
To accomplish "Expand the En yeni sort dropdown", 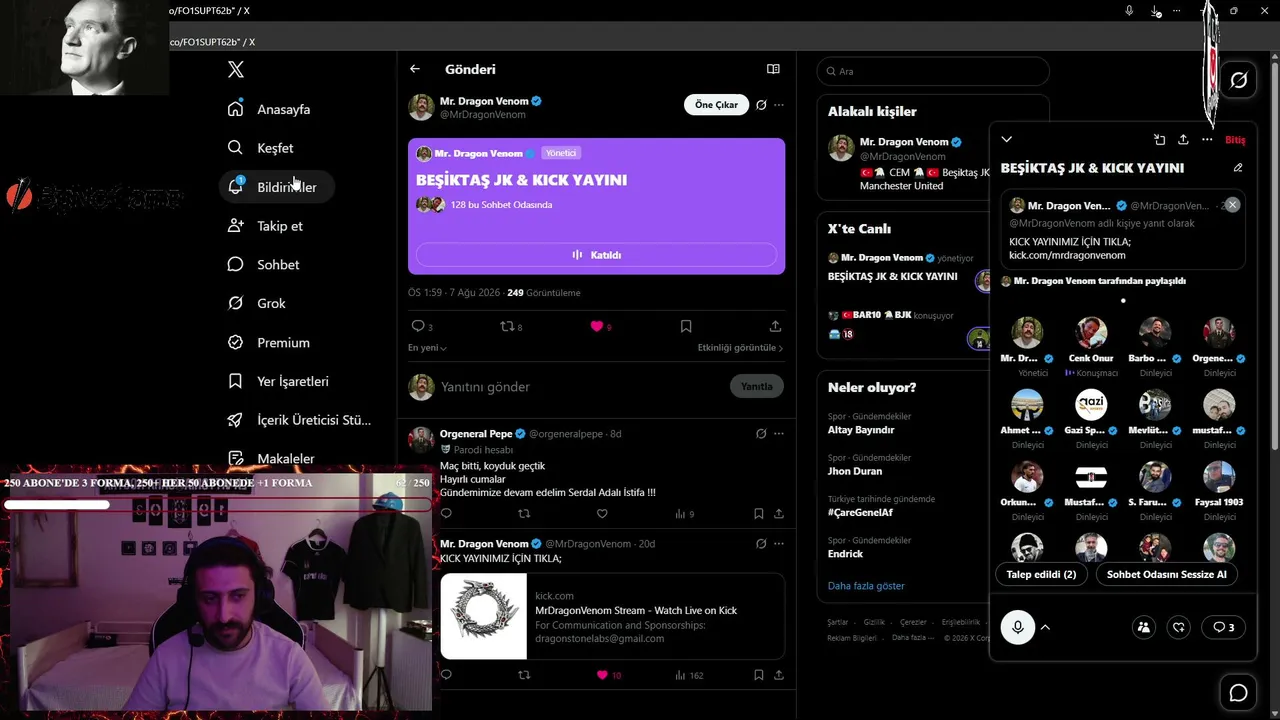I will (427, 348).
